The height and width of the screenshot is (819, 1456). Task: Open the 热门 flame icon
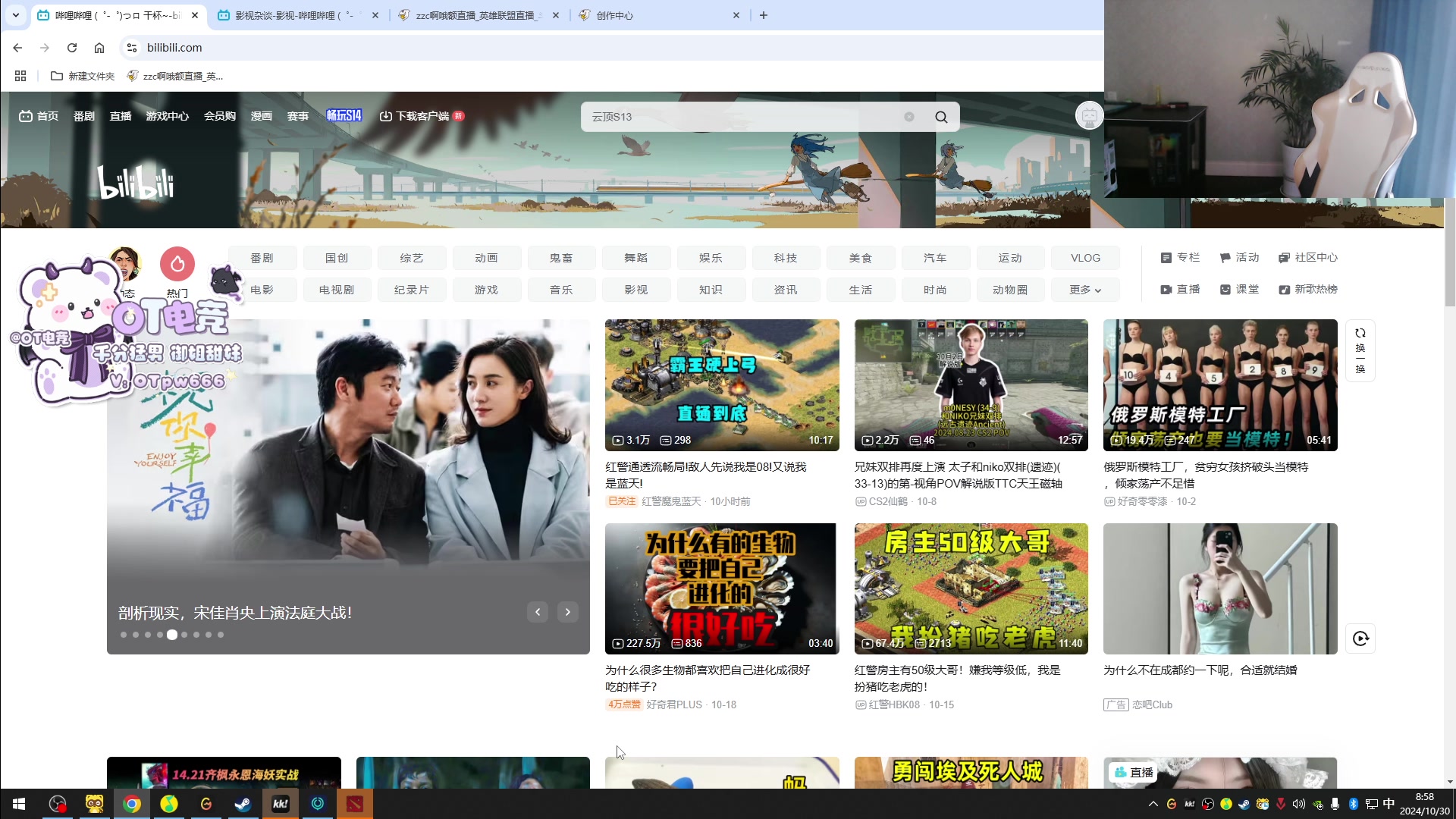pyautogui.click(x=177, y=264)
